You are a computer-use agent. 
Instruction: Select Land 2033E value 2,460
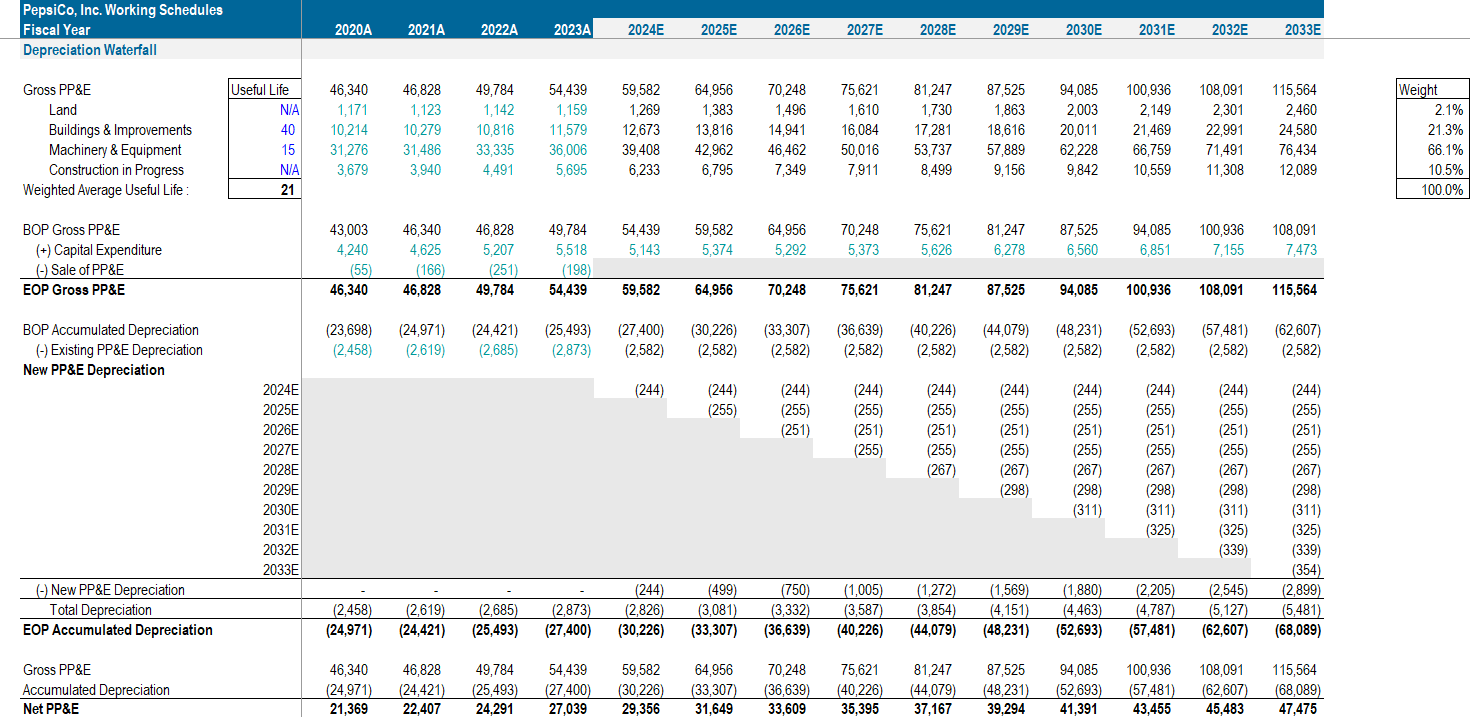(x=1302, y=110)
